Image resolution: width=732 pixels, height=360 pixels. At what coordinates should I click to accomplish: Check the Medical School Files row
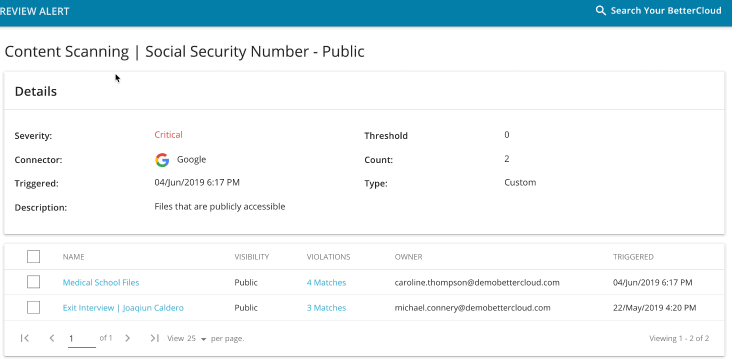[34, 282]
